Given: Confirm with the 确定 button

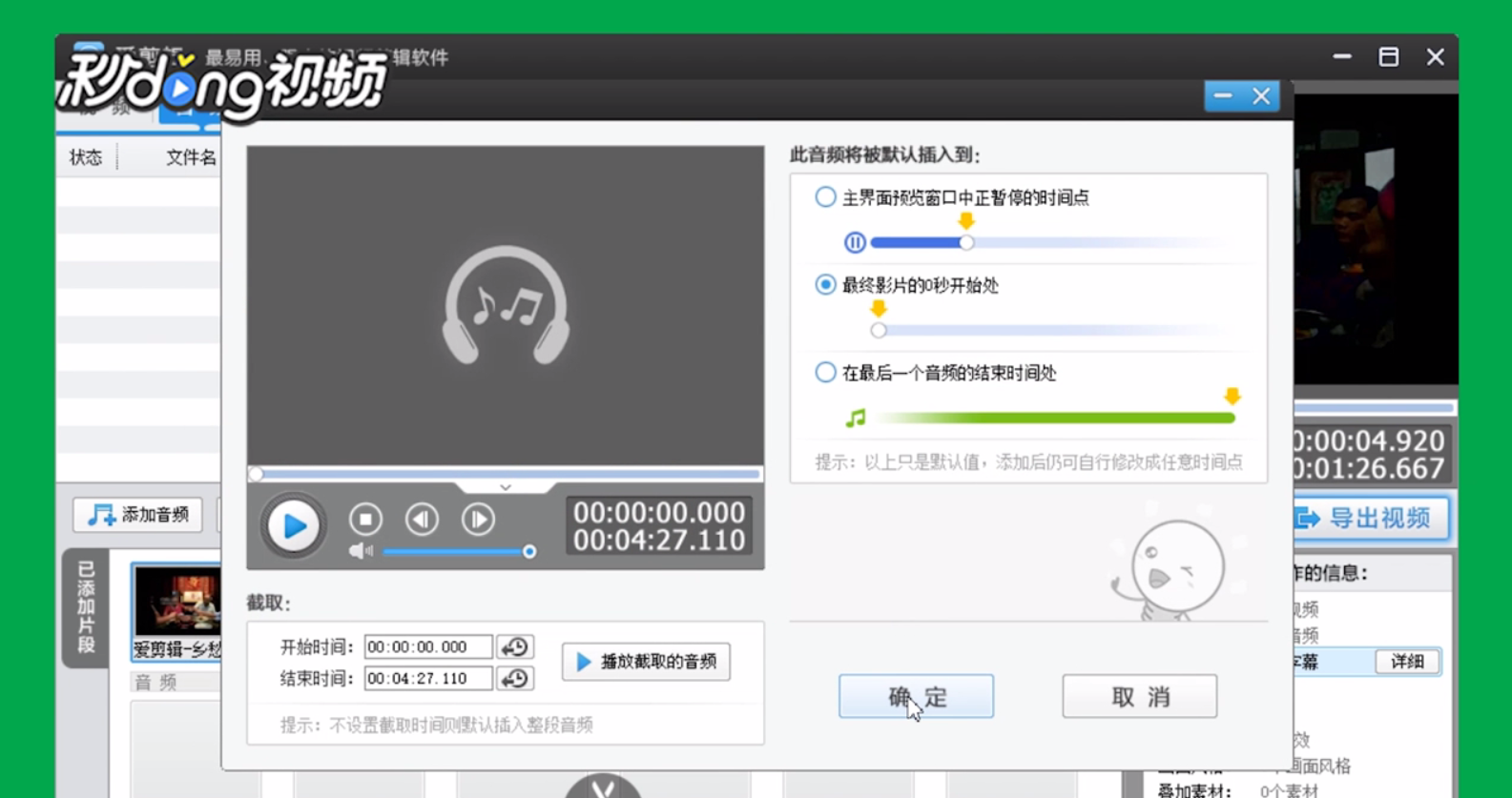Looking at the screenshot, I should pyautogui.click(x=916, y=697).
